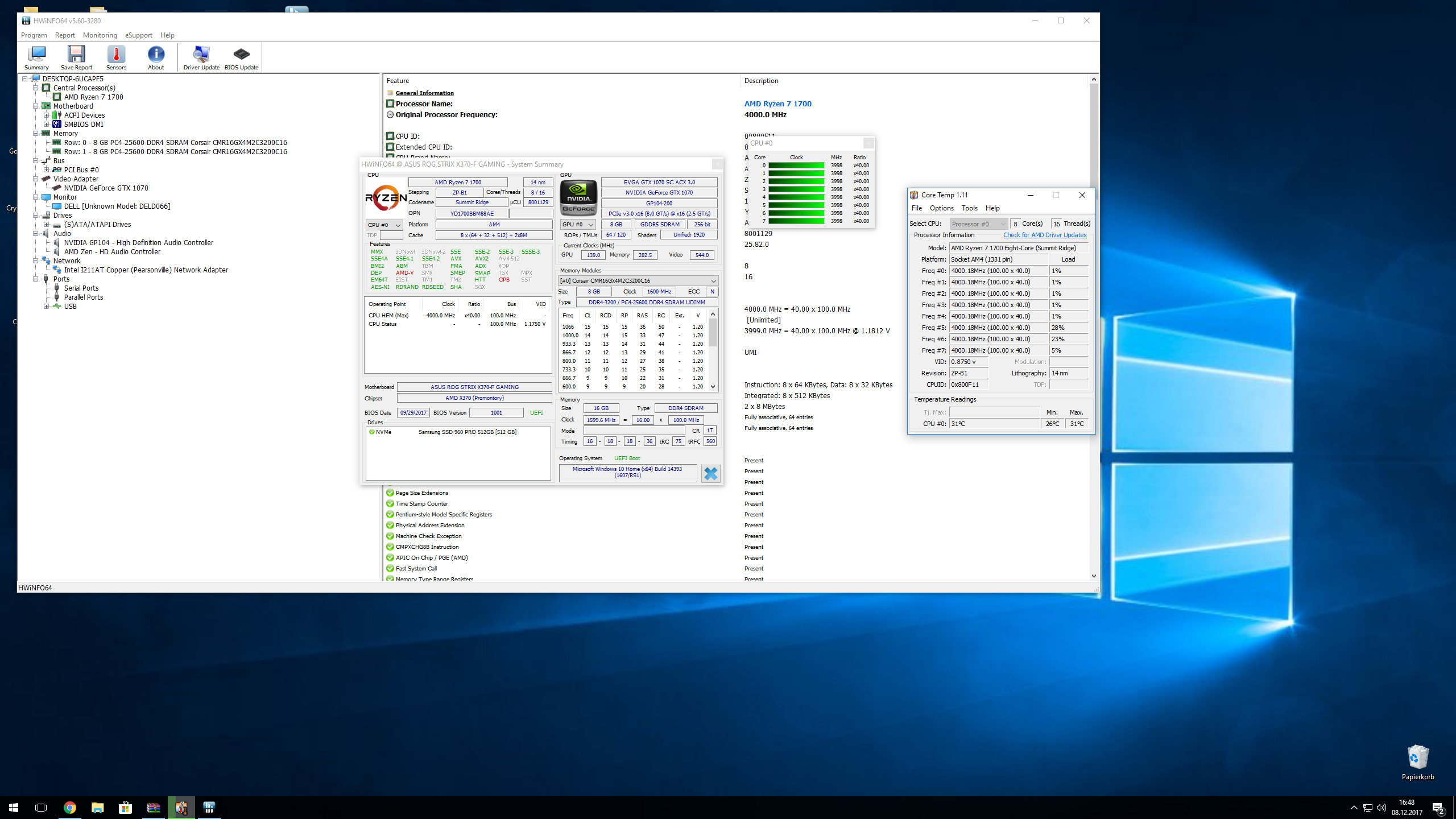Open the CPU #0 selector dropdown

pyautogui.click(x=384, y=225)
